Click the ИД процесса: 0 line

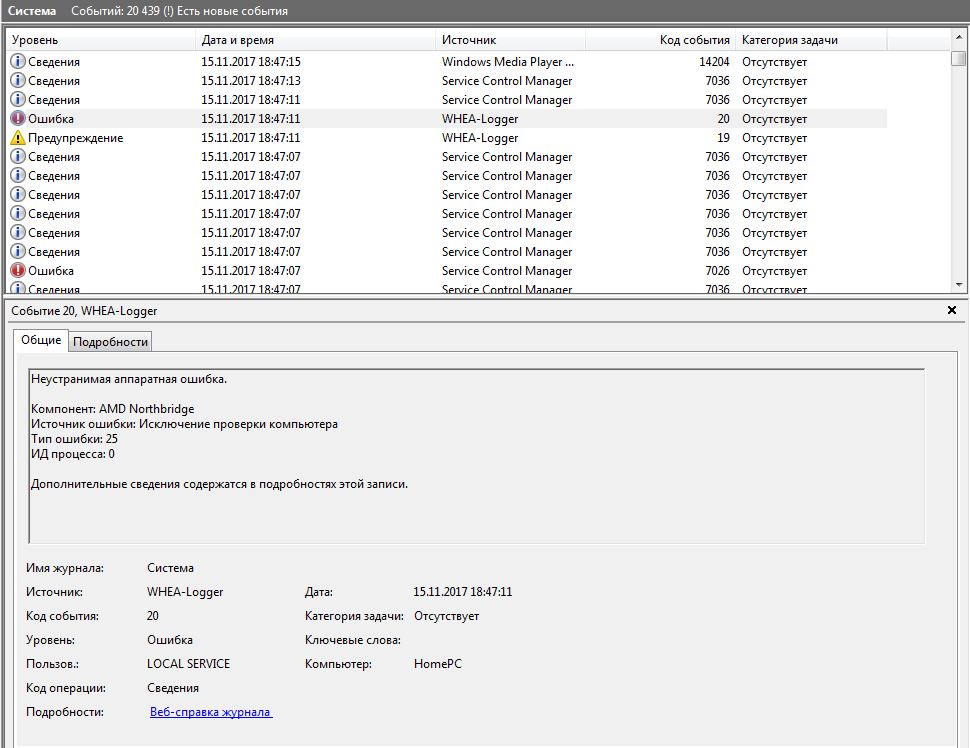[x=72, y=454]
